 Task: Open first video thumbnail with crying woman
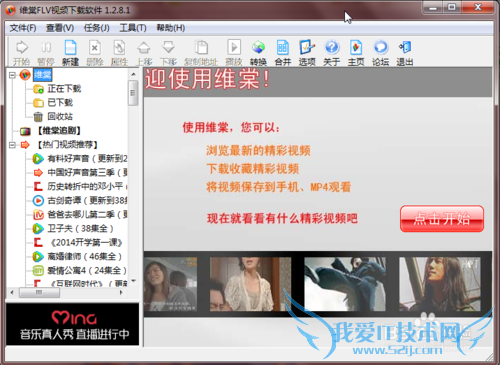point(170,284)
